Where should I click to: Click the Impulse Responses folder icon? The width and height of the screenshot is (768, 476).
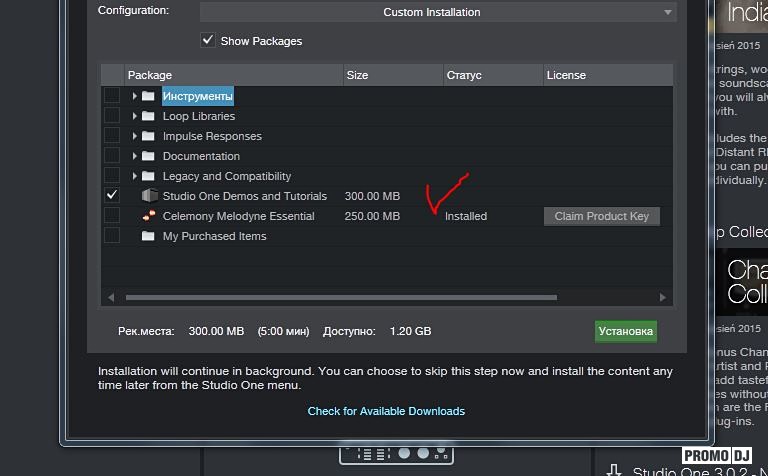click(149, 136)
